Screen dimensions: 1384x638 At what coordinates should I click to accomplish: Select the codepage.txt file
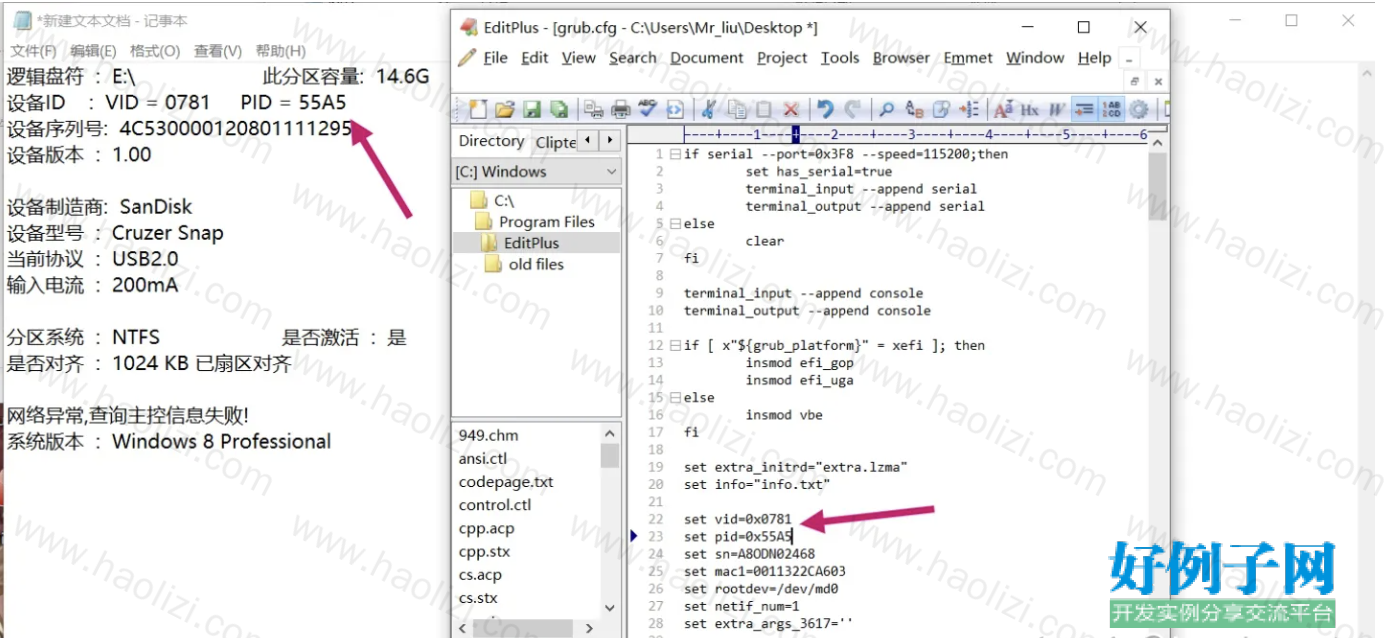click(506, 481)
